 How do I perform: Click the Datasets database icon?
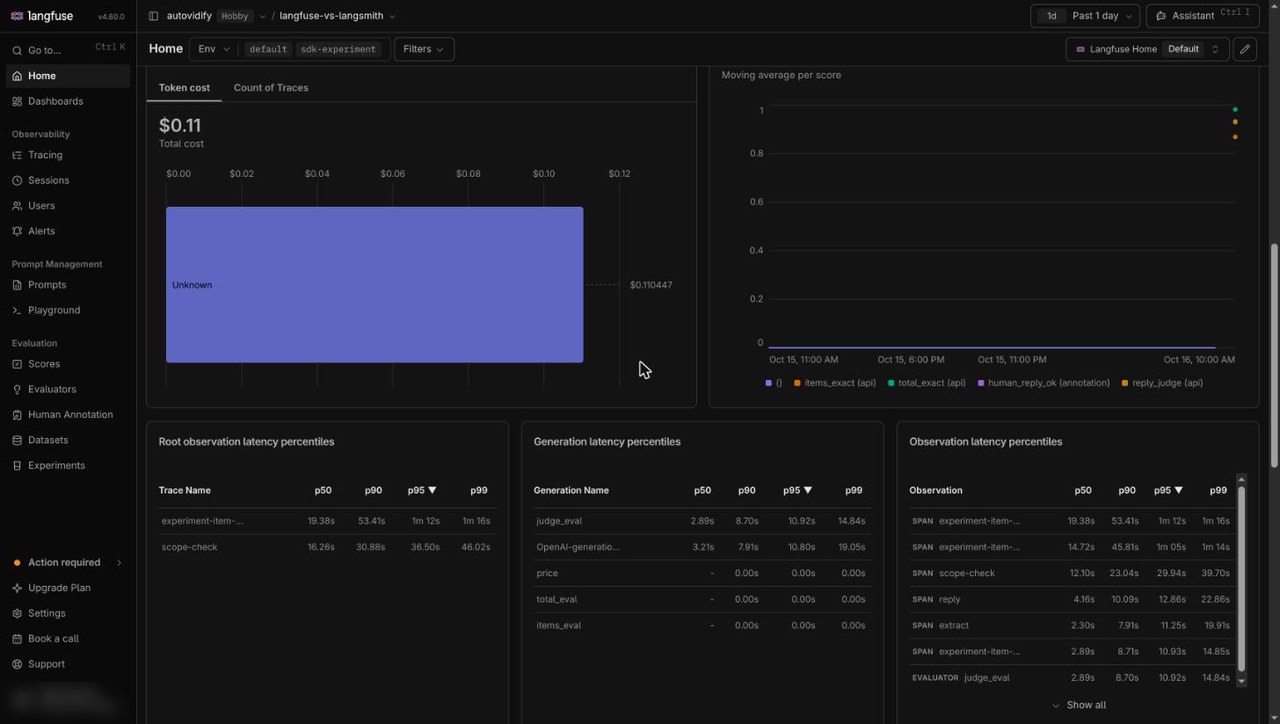[17, 440]
